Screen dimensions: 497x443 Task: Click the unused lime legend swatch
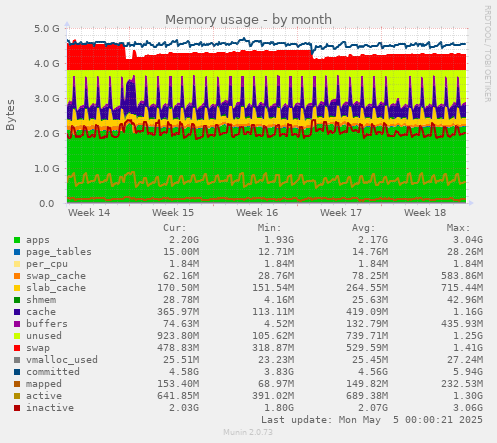point(17,336)
